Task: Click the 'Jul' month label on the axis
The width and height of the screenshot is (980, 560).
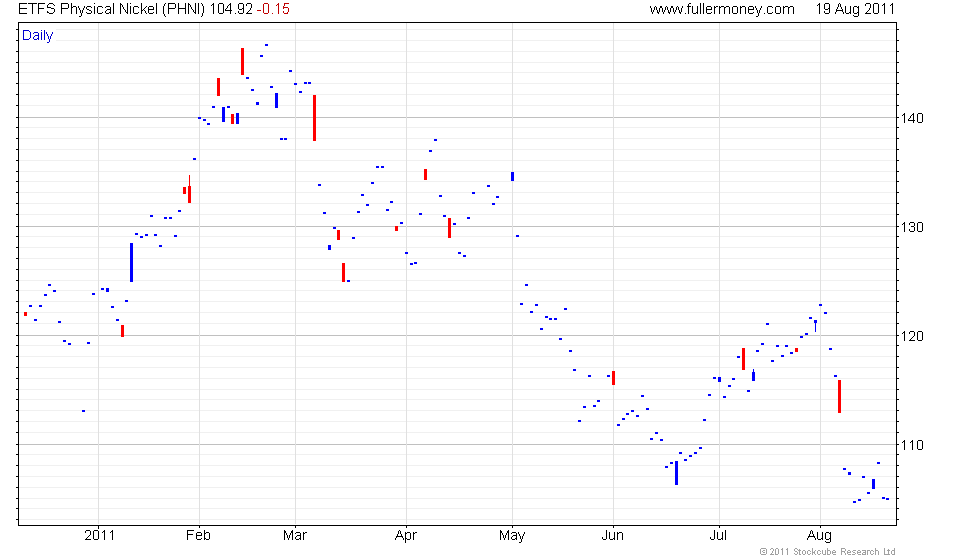Action: click(x=718, y=536)
